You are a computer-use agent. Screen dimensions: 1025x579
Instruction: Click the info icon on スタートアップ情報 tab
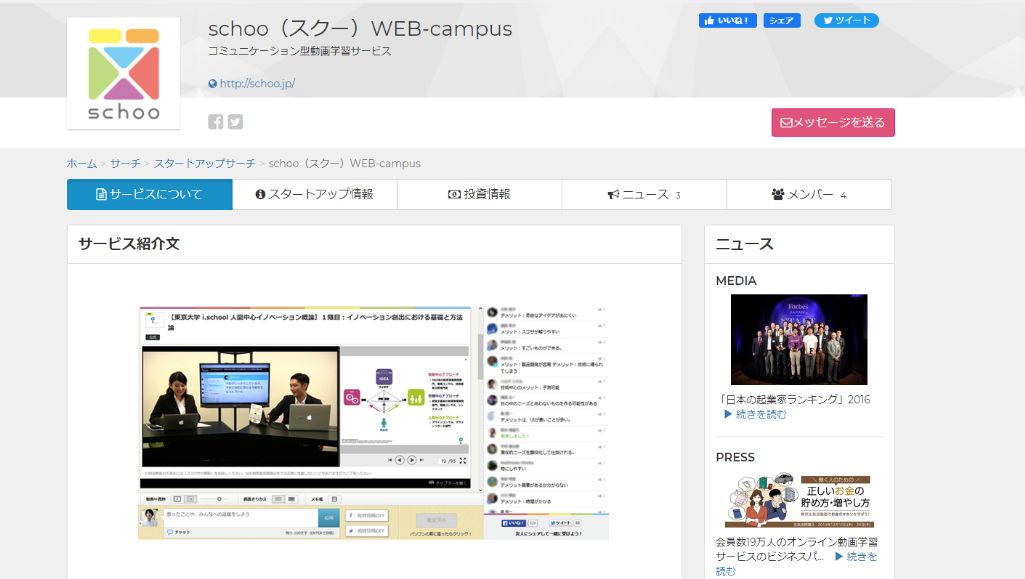point(260,194)
